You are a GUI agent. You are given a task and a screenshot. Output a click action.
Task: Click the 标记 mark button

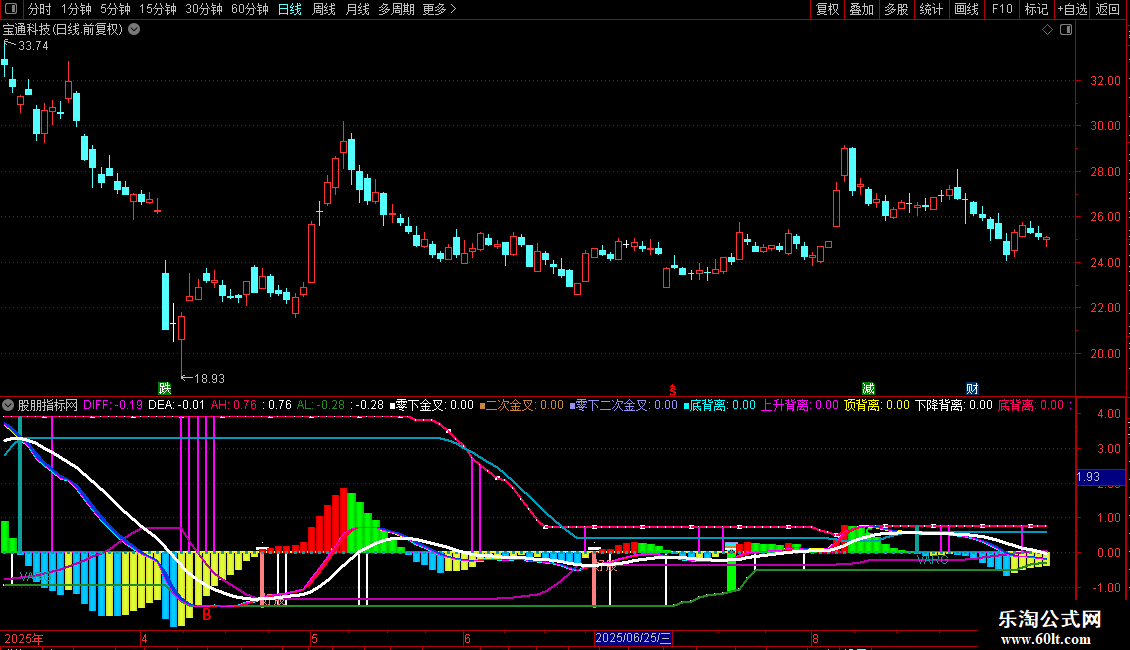coord(1036,9)
